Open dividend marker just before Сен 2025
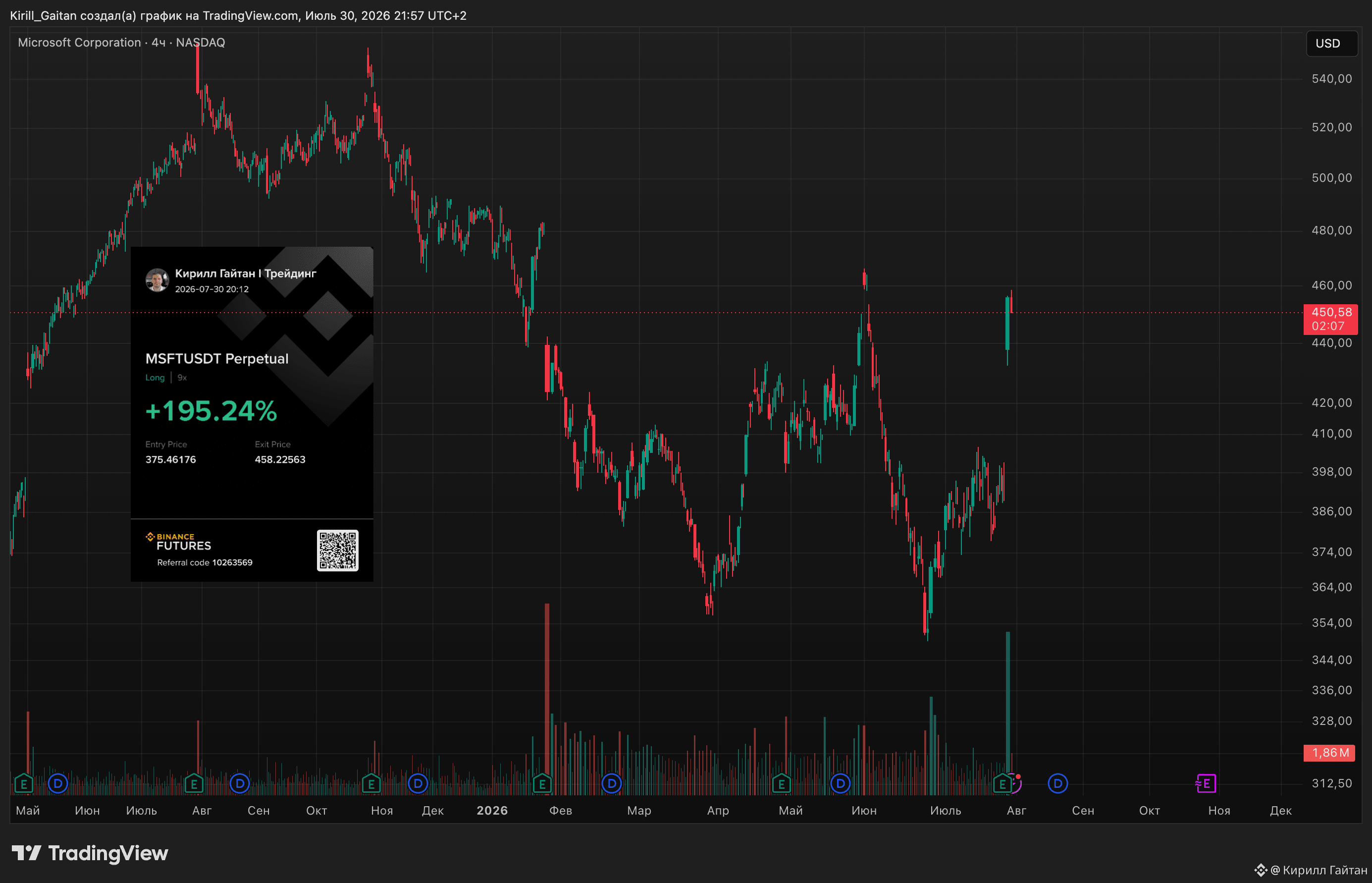Viewport: 1372px width, 883px height. (x=240, y=783)
